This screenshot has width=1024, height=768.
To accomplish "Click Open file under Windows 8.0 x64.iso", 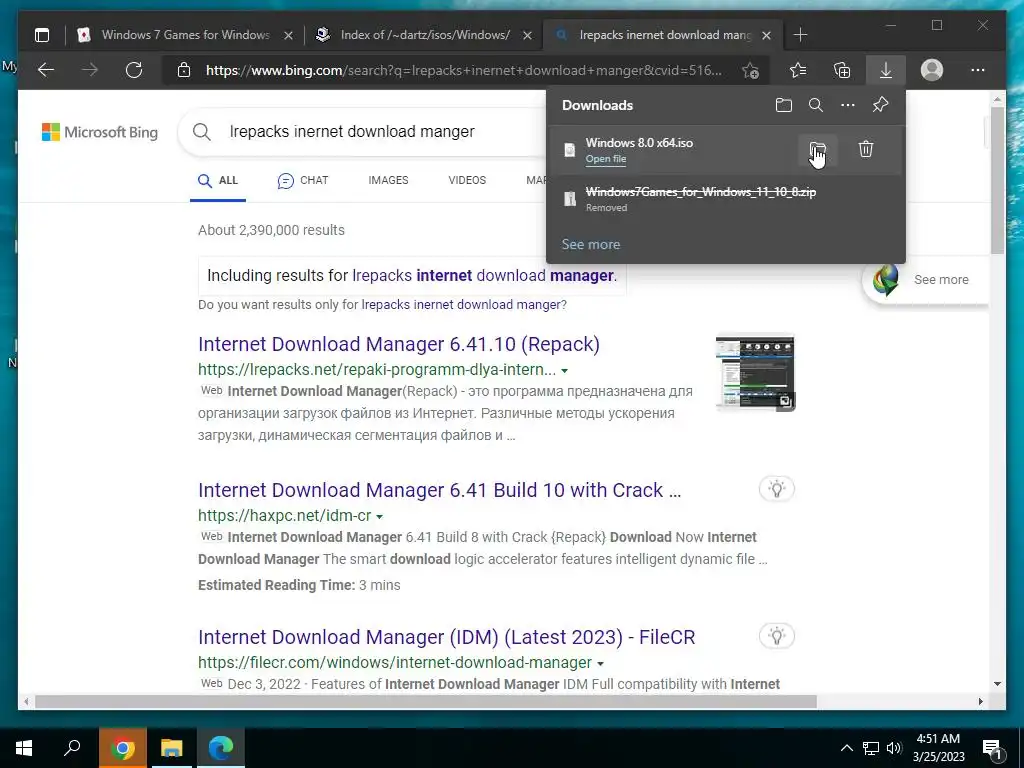I will point(605,159).
